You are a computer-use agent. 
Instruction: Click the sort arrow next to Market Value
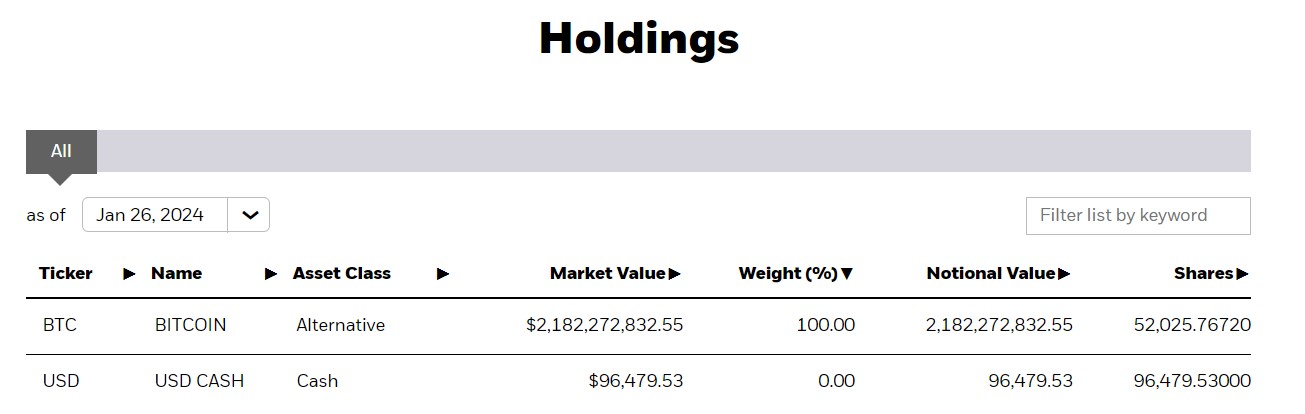tap(675, 274)
